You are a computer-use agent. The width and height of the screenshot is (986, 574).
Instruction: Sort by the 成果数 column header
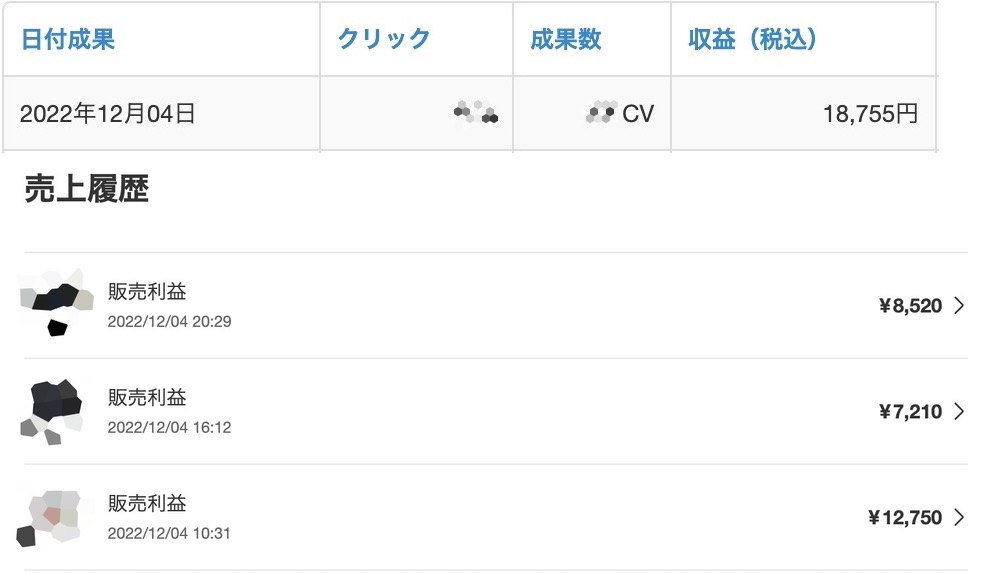point(565,39)
